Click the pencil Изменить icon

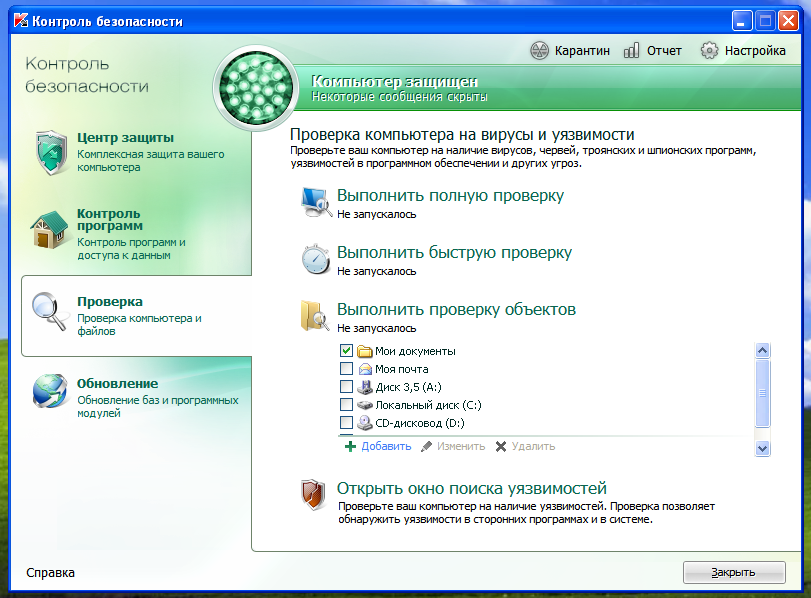pos(426,446)
